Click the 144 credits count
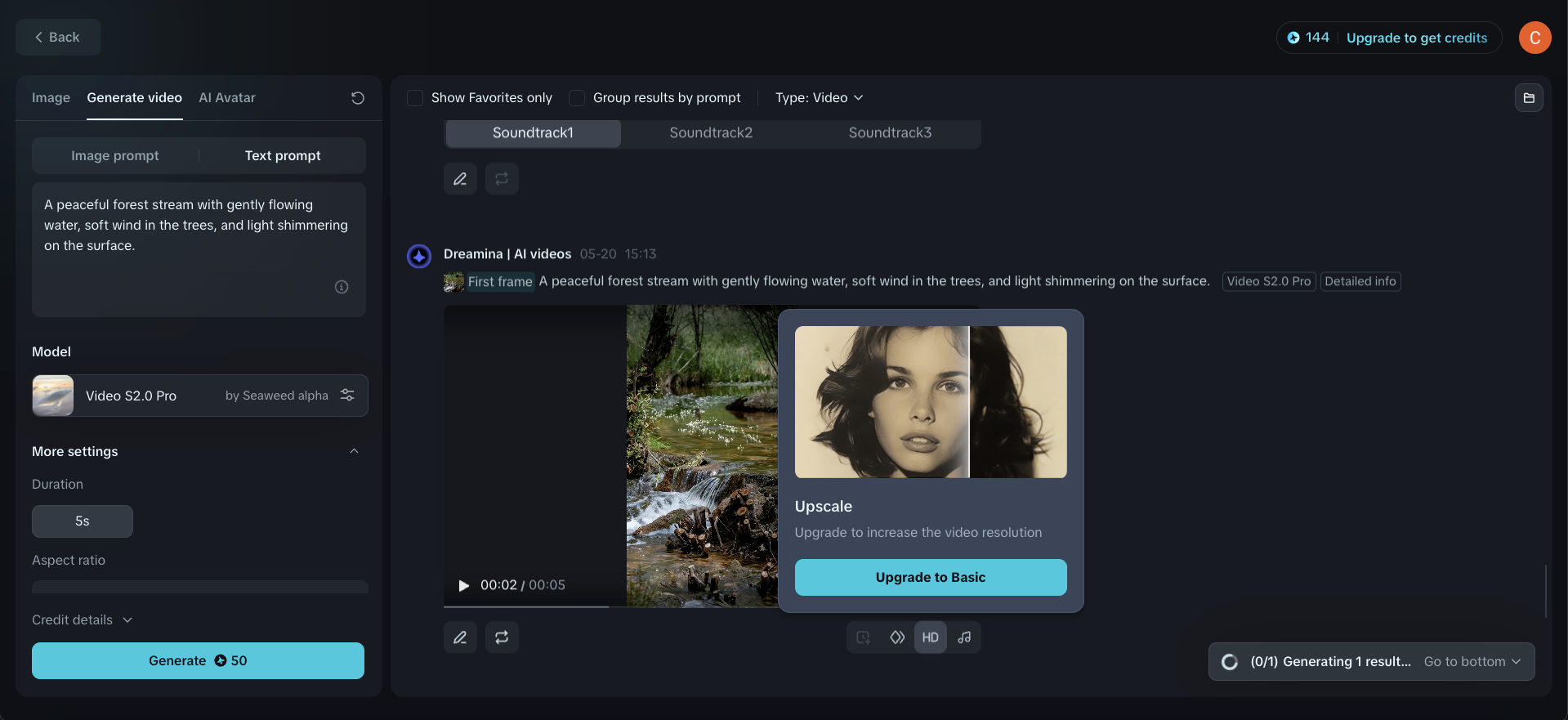 click(x=1317, y=38)
